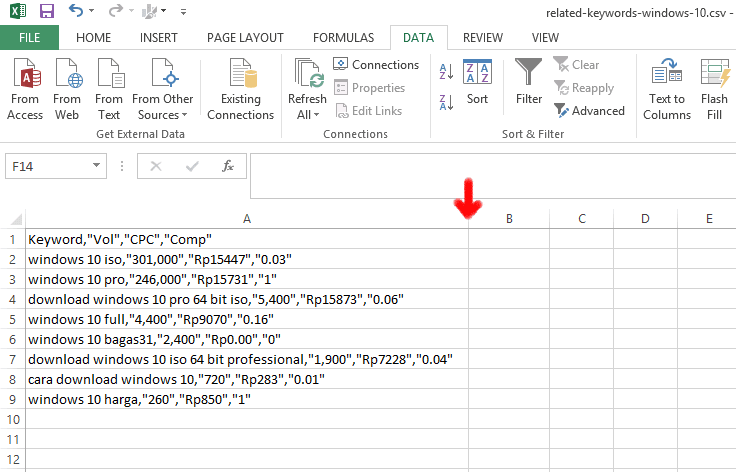Click cell with download windows 10 pro 64 bit iso

point(247,299)
